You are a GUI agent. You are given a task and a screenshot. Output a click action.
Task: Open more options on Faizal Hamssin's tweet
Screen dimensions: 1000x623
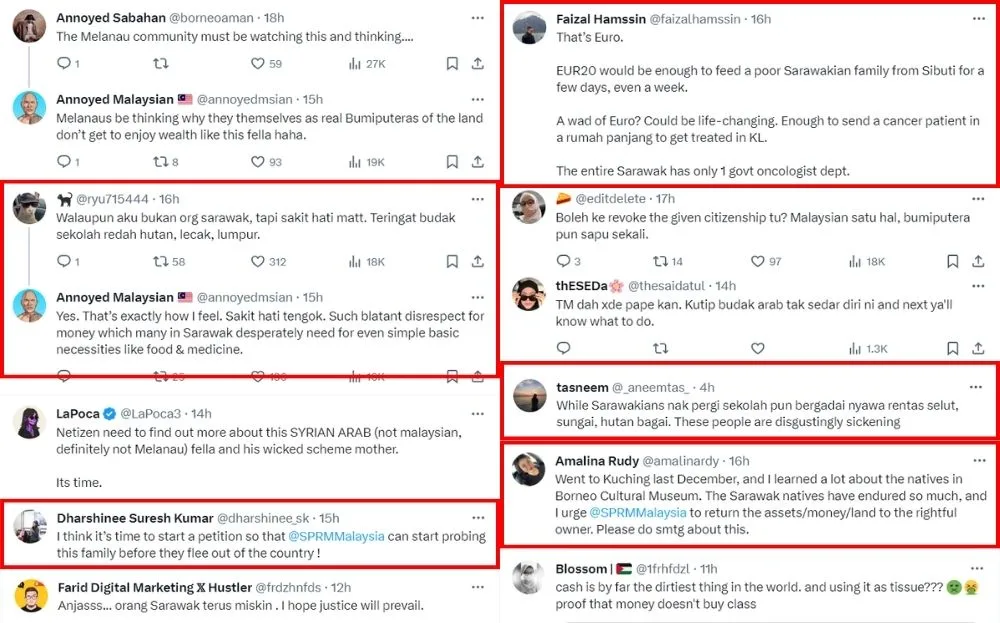[977, 19]
